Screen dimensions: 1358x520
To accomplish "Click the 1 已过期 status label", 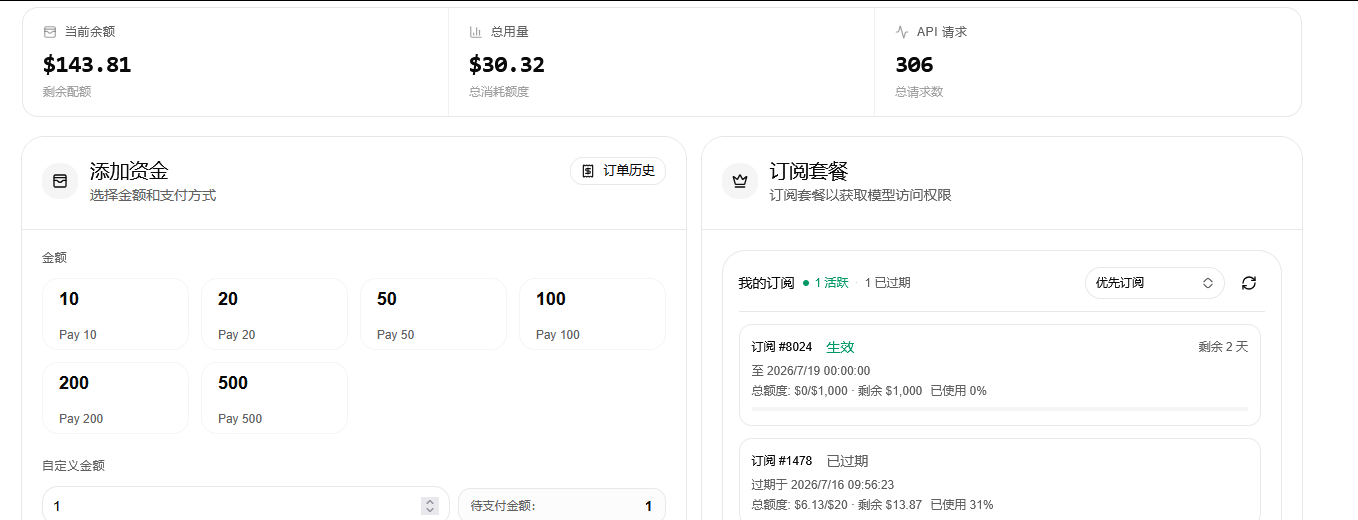I will tap(888, 283).
